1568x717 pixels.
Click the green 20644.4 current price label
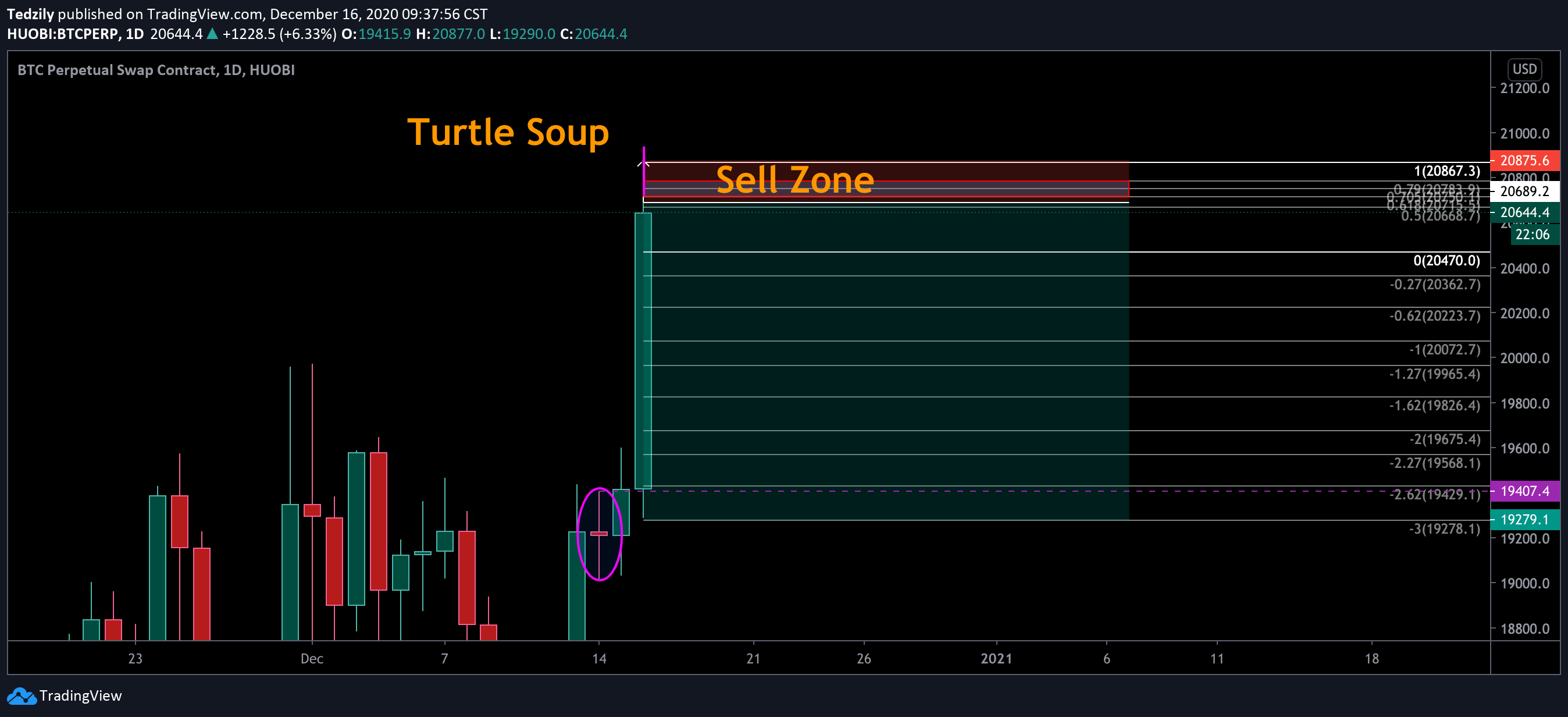1525,212
